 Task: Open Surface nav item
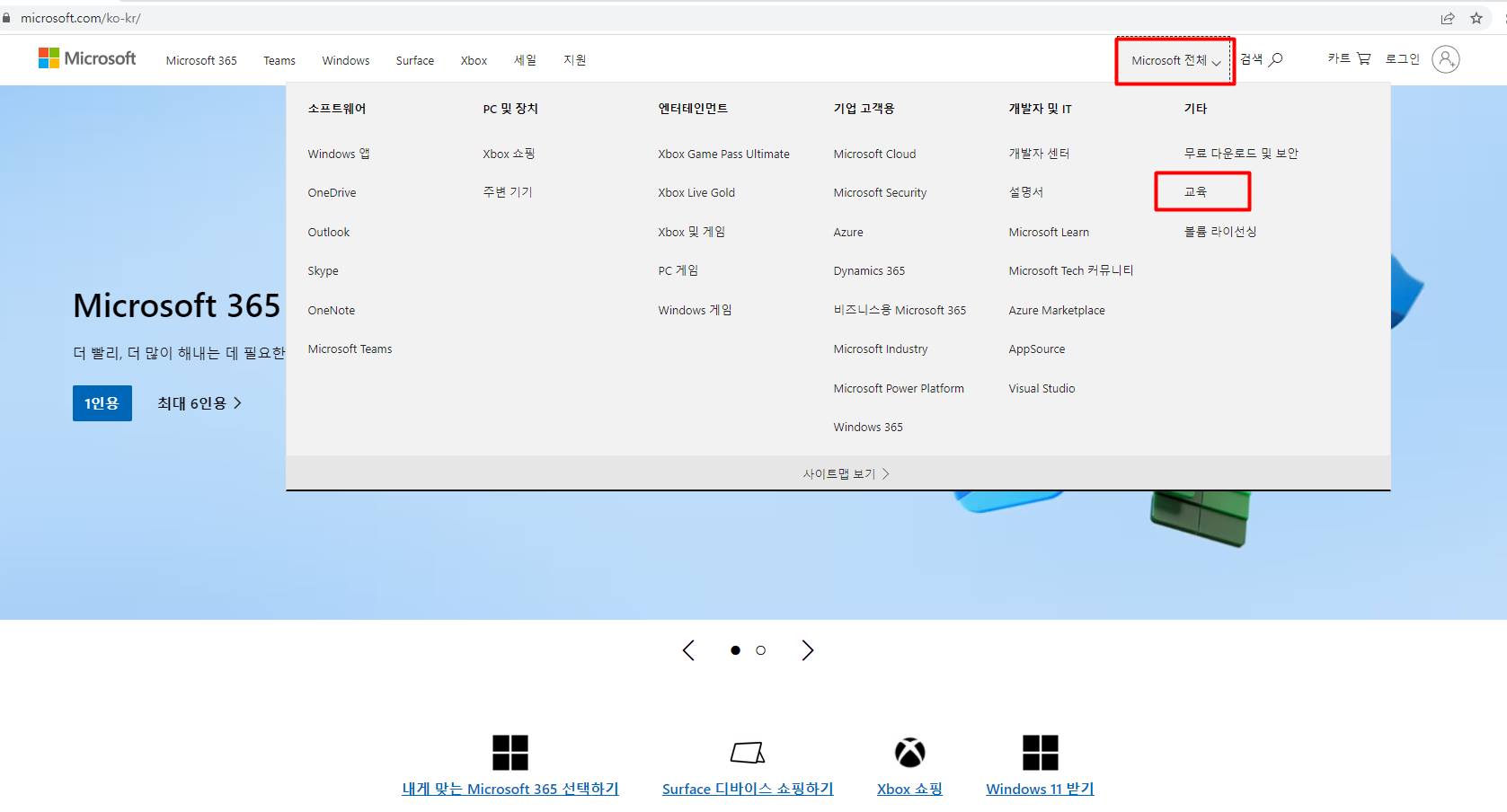415,60
